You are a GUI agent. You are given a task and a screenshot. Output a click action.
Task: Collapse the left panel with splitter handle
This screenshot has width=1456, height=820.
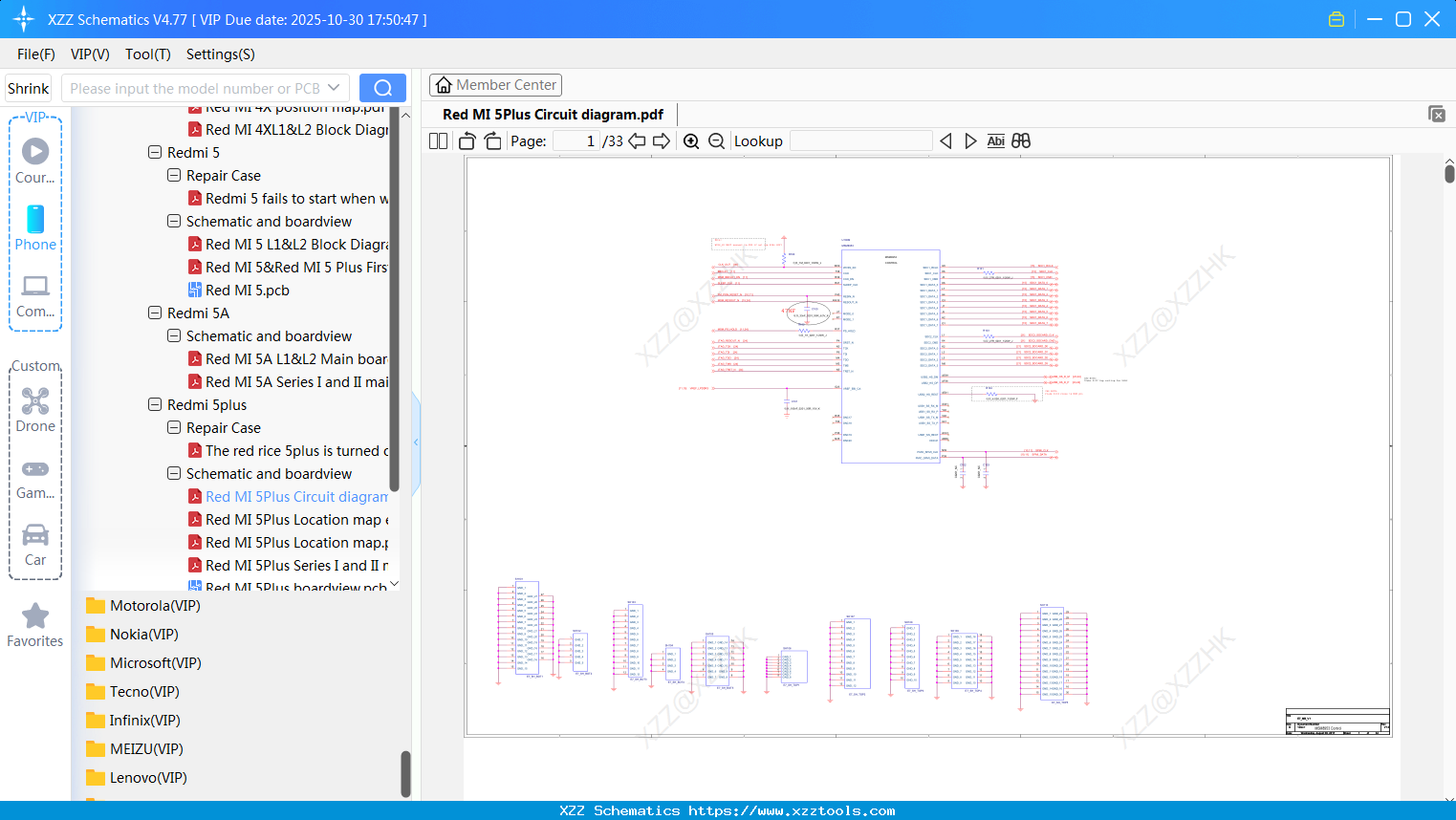click(416, 442)
